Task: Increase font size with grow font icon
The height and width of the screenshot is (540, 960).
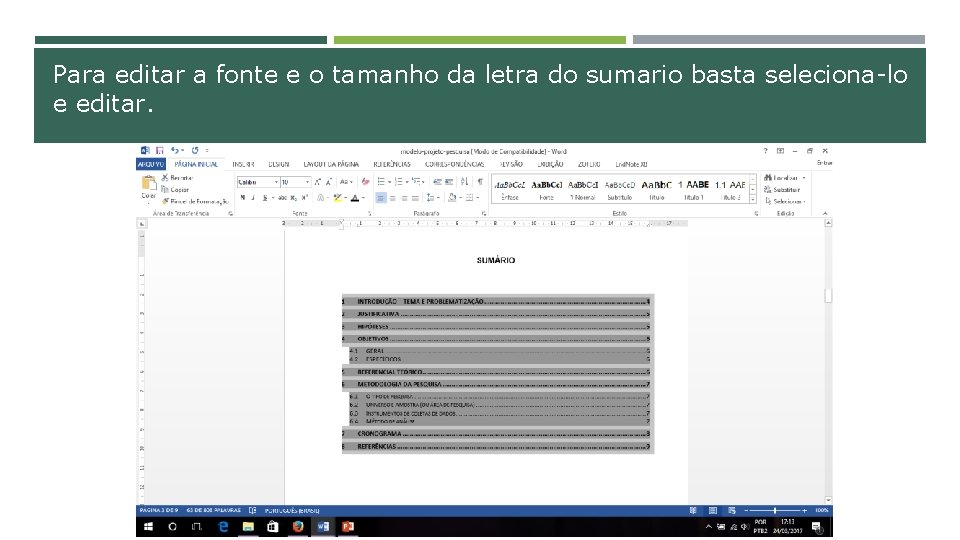Action: (x=317, y=182)
